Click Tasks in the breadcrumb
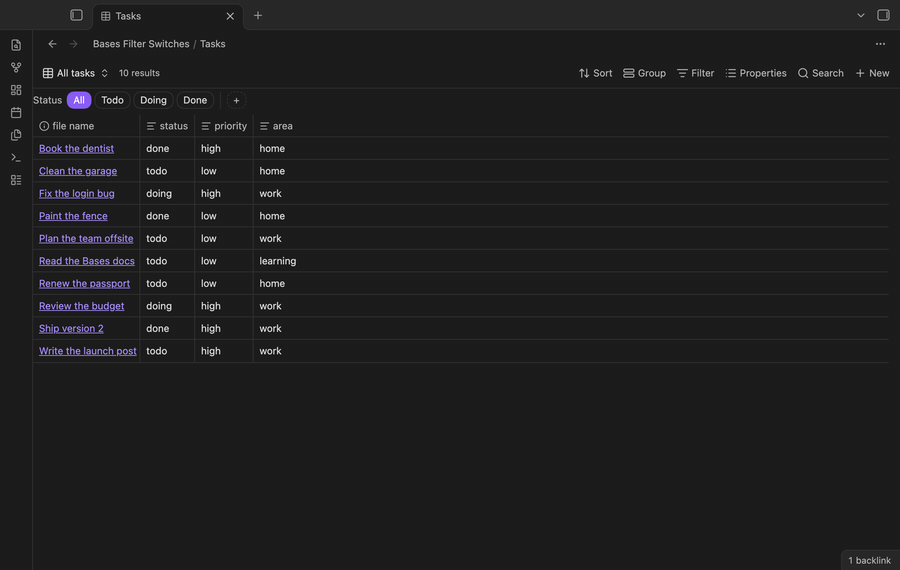Viewport: 900px width, 570px height. [212, 44]
